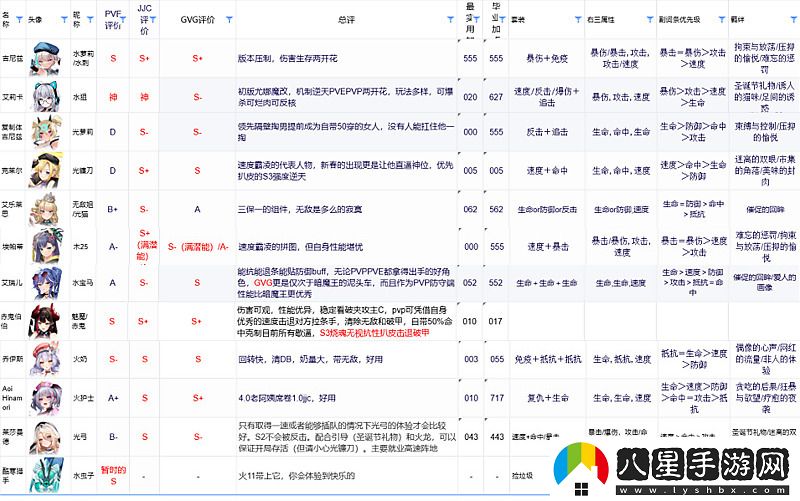Select the 右三属性 cell 生命, 抵抗, 速度

click(x=621, y=359)
